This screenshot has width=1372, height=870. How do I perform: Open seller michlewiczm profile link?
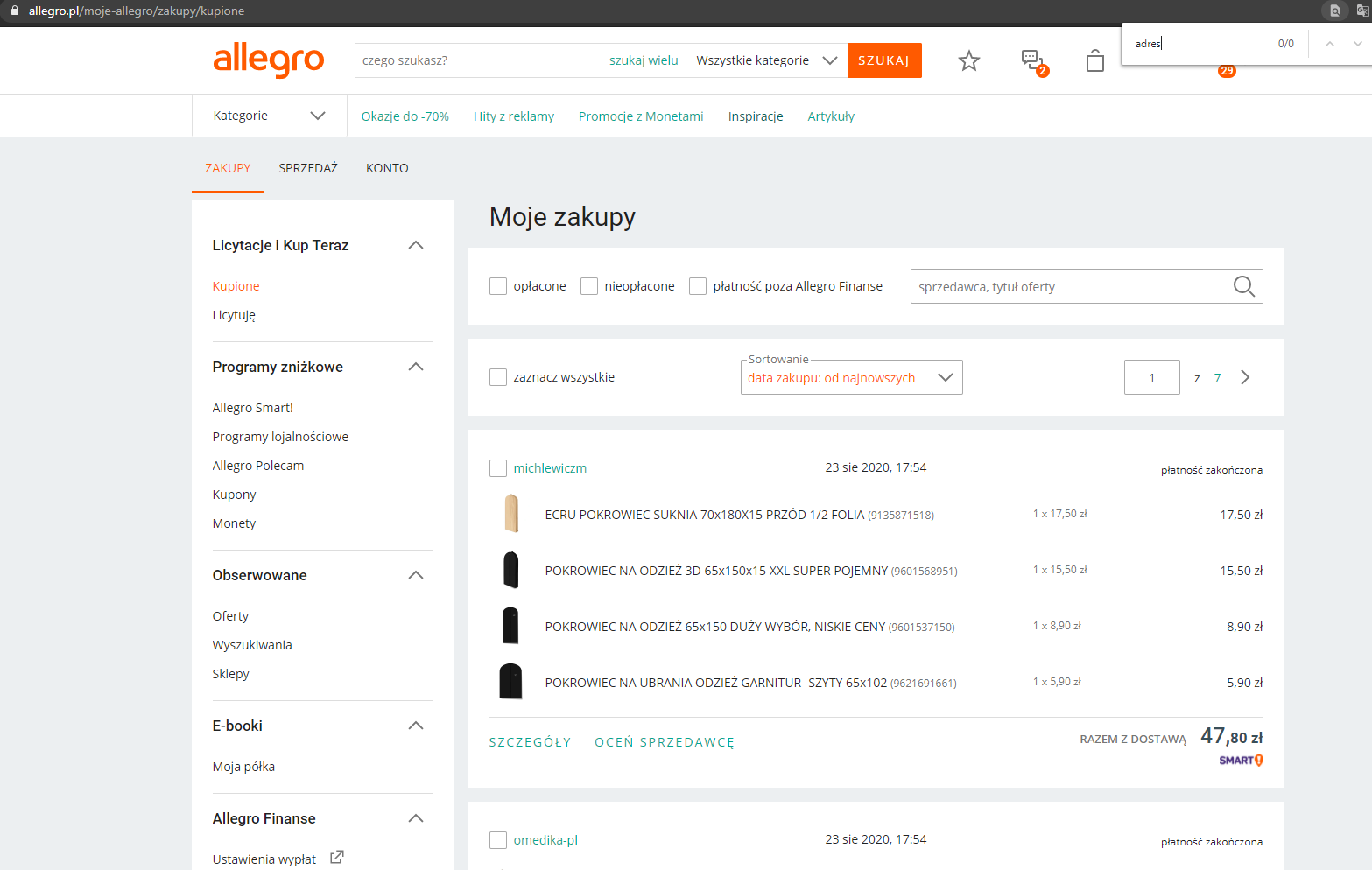click(550, 468)
